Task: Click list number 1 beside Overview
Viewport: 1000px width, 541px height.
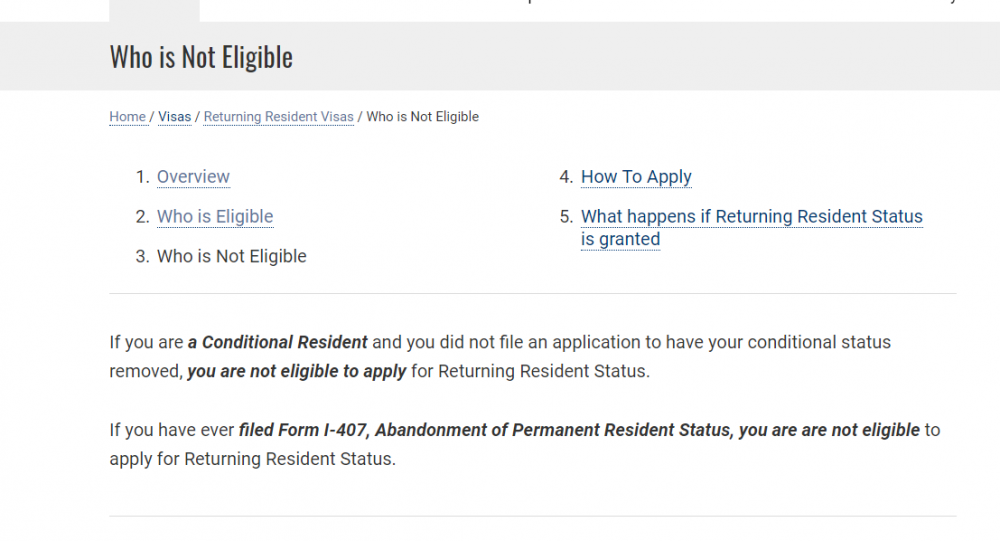Action: [142, 177]
